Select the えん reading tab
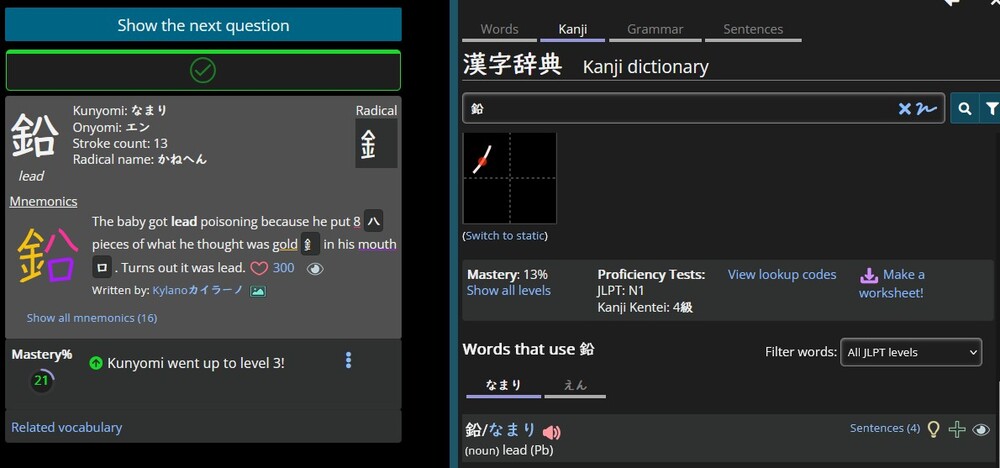1000x468 pixels. (575, 385)
